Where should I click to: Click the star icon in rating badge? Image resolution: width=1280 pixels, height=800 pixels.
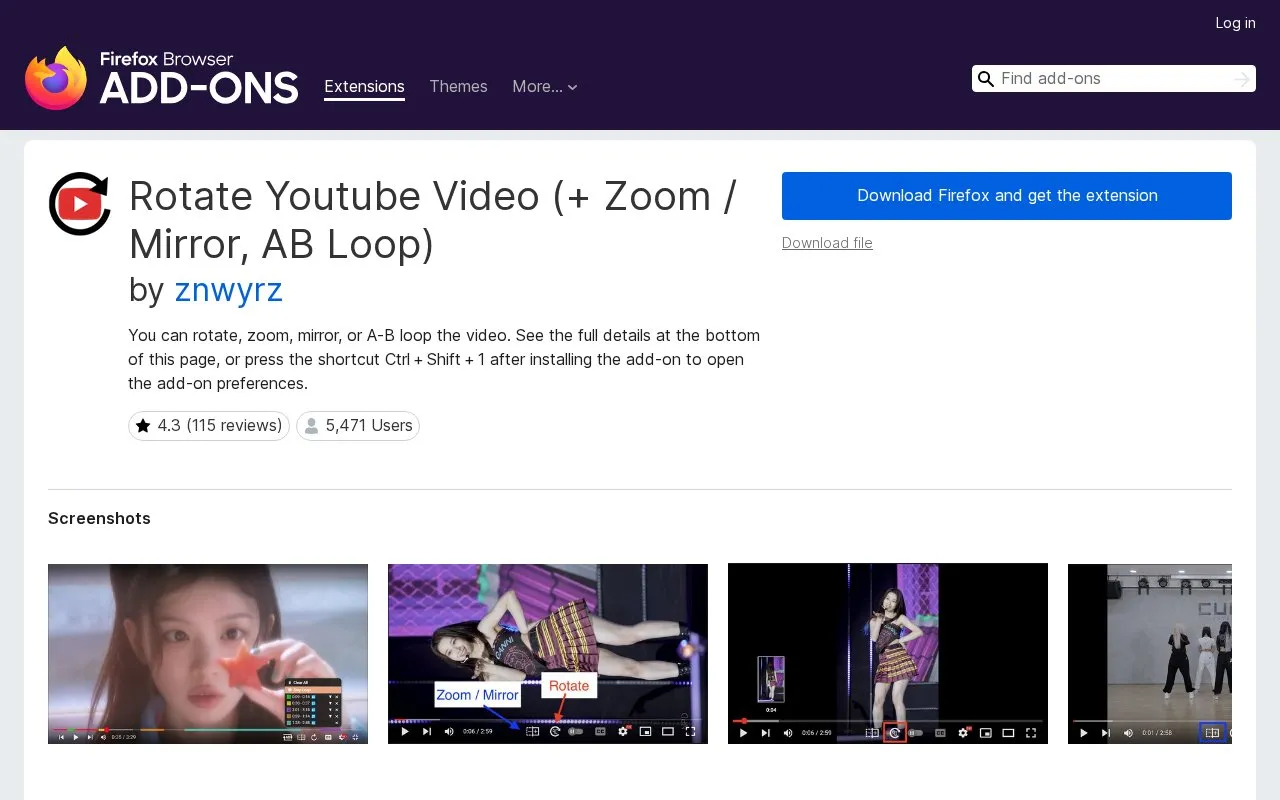143,426
